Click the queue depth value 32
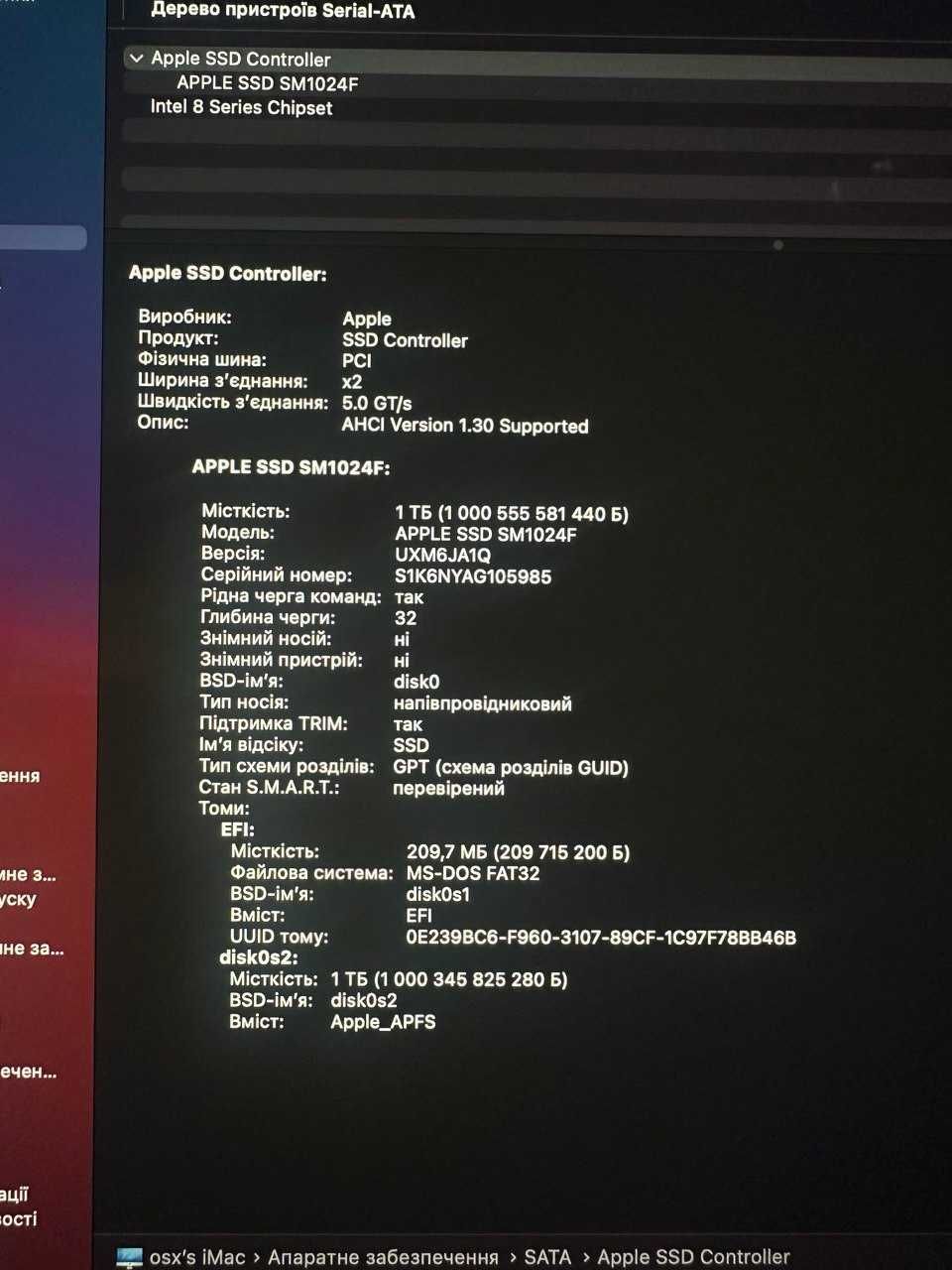The image size is (952, 1270). (x=406, y=618)
